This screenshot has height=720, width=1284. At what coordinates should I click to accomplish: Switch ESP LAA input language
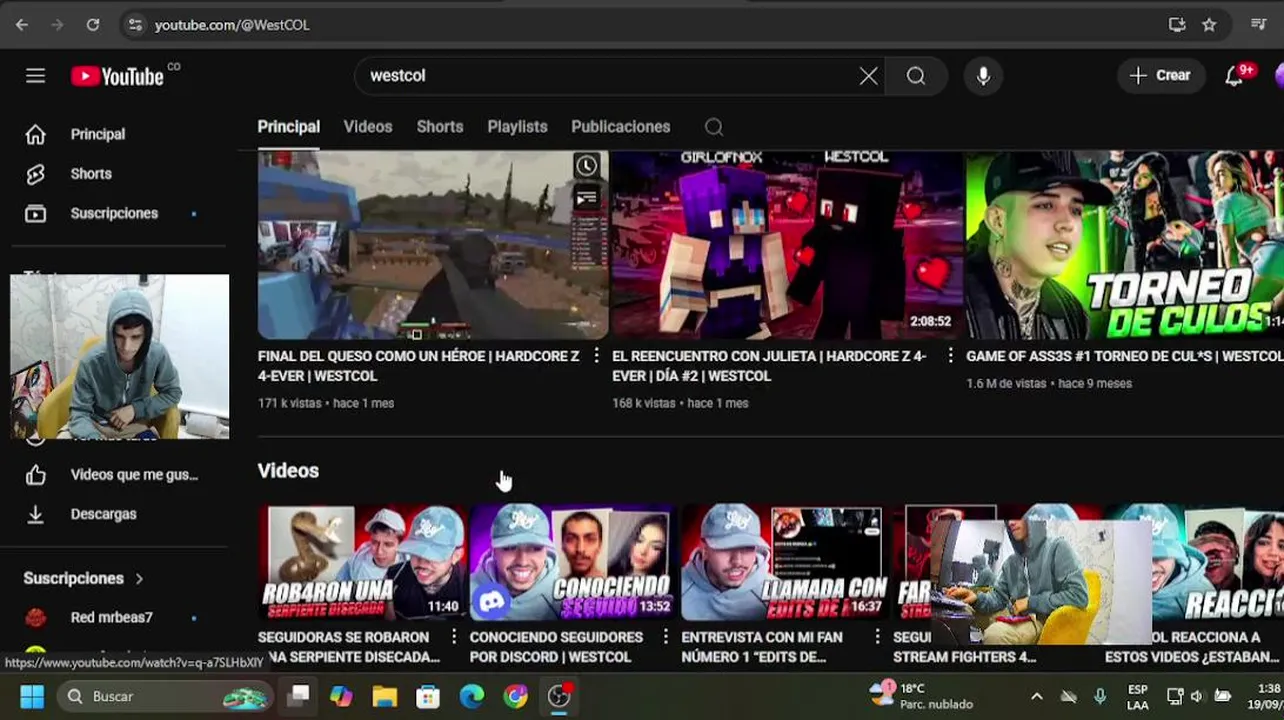(1138, 697)
